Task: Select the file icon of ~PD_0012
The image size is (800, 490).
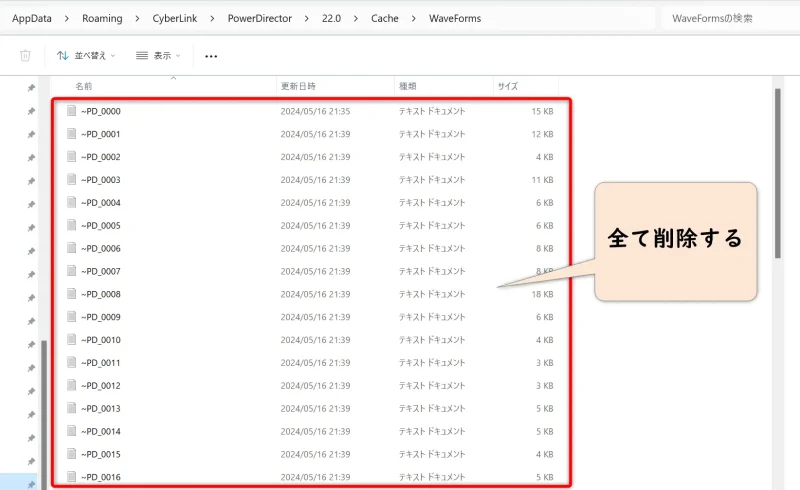Action: pos(71,385)
